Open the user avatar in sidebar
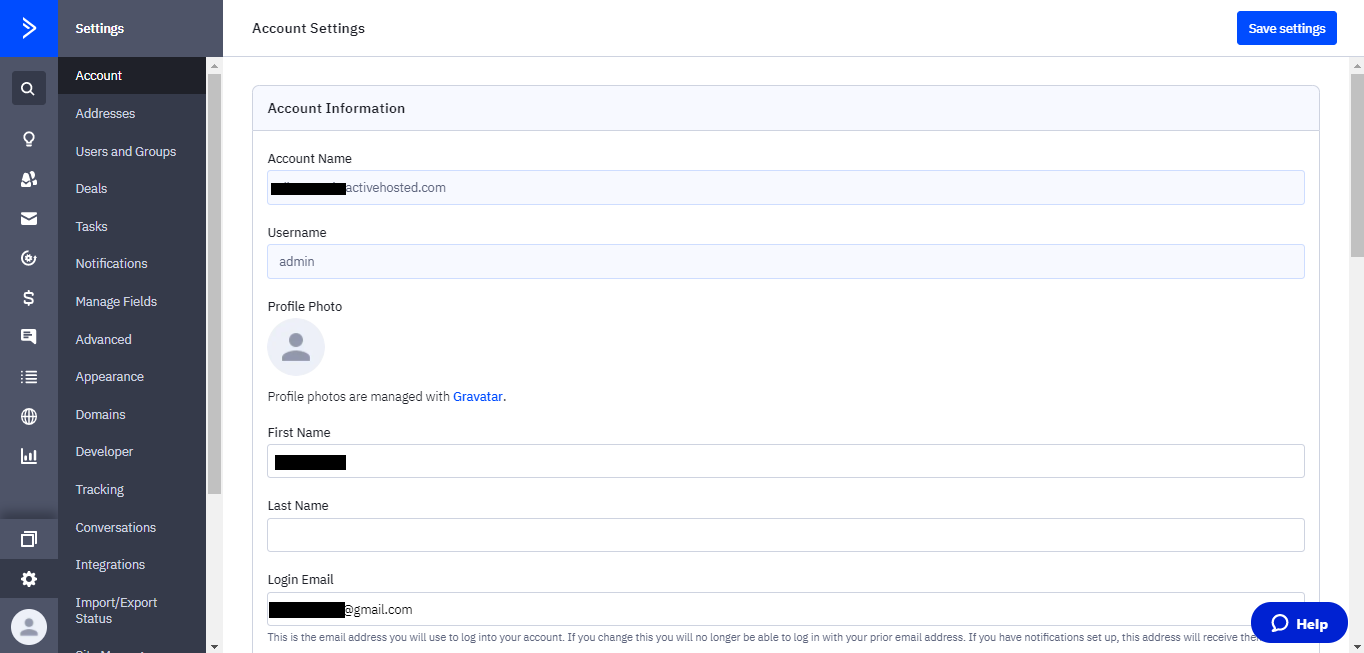 29,627
